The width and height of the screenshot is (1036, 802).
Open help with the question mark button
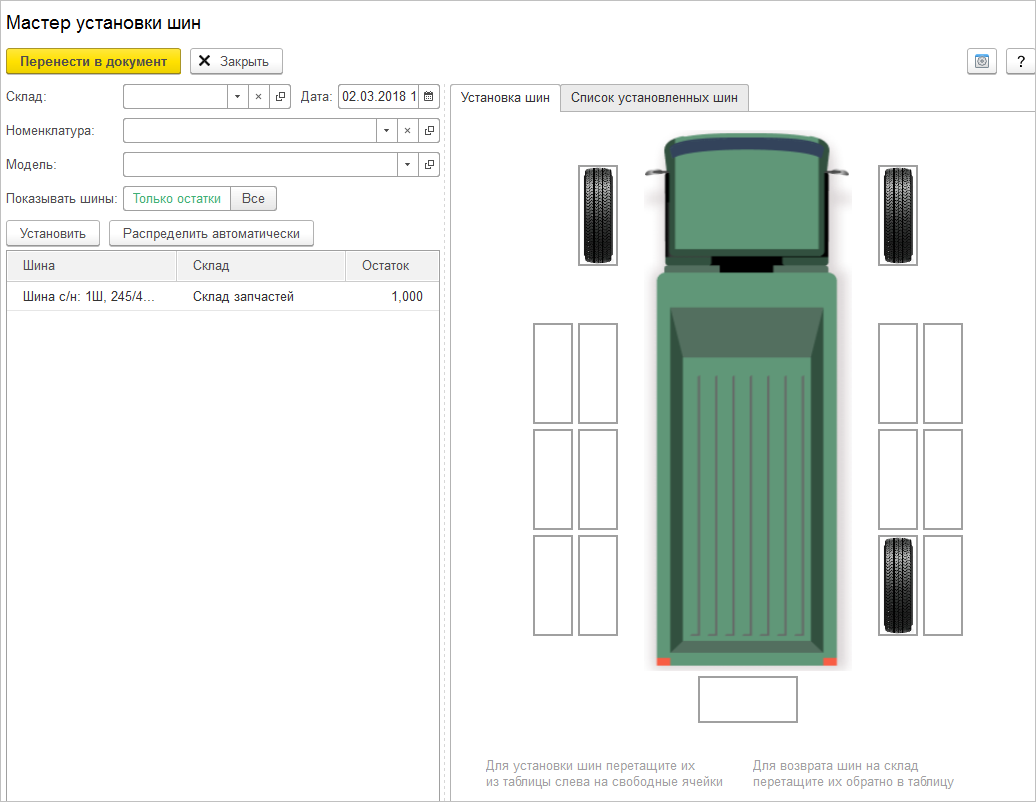coord(1020,61)
